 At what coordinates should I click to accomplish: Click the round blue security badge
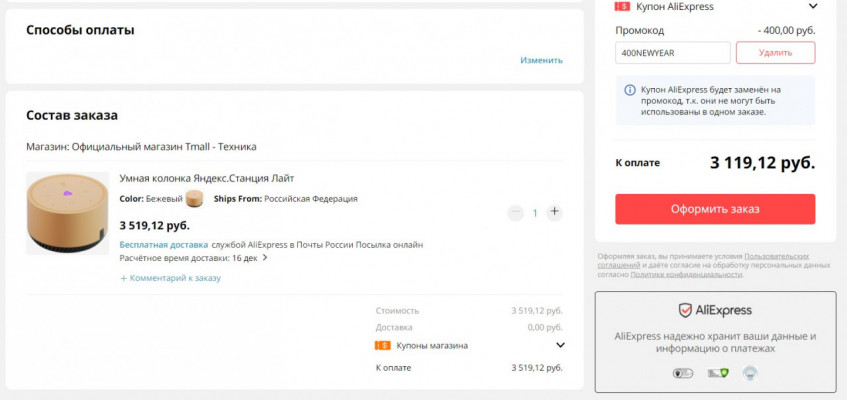pyautogui.click(x=750, y=373)
